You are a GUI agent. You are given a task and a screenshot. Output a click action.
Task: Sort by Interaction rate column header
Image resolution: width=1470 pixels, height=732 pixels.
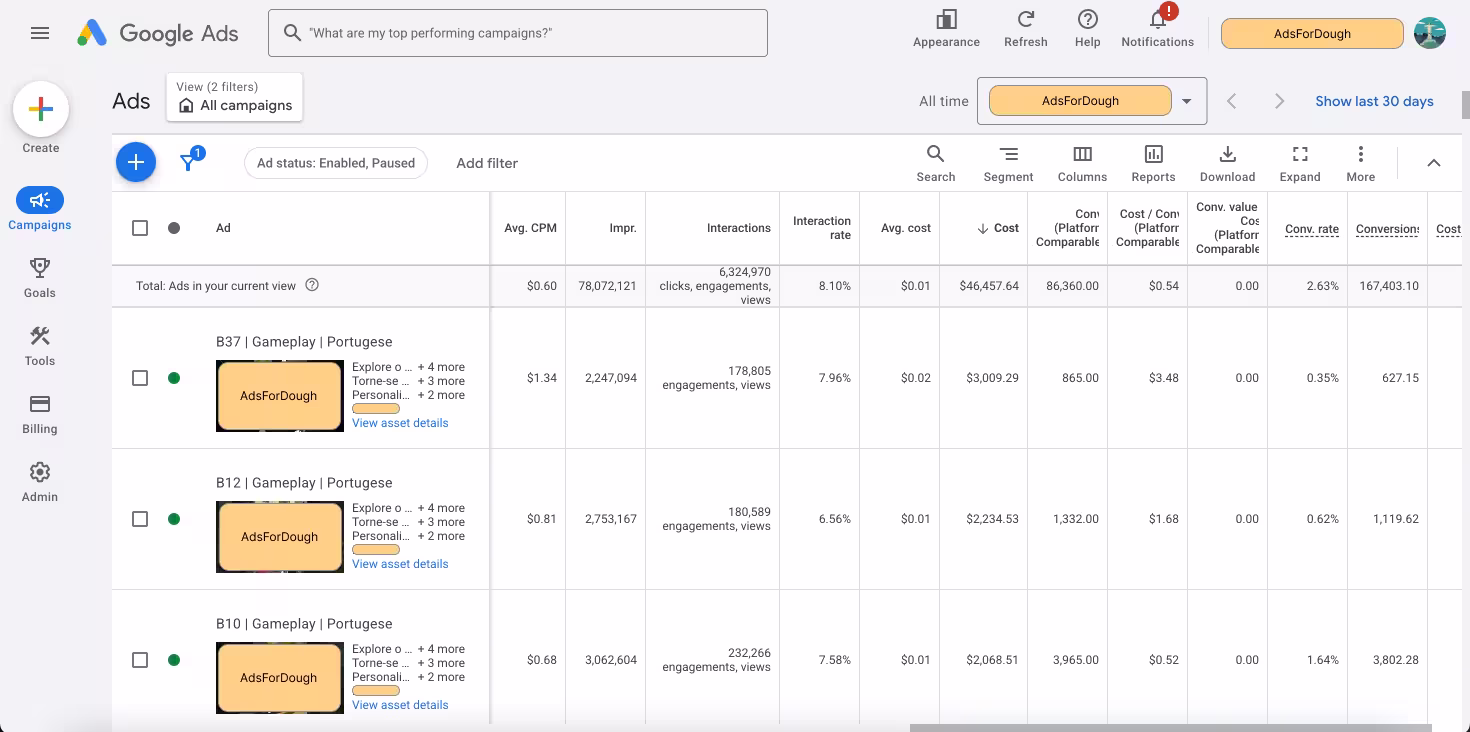[x=822, y=228]
